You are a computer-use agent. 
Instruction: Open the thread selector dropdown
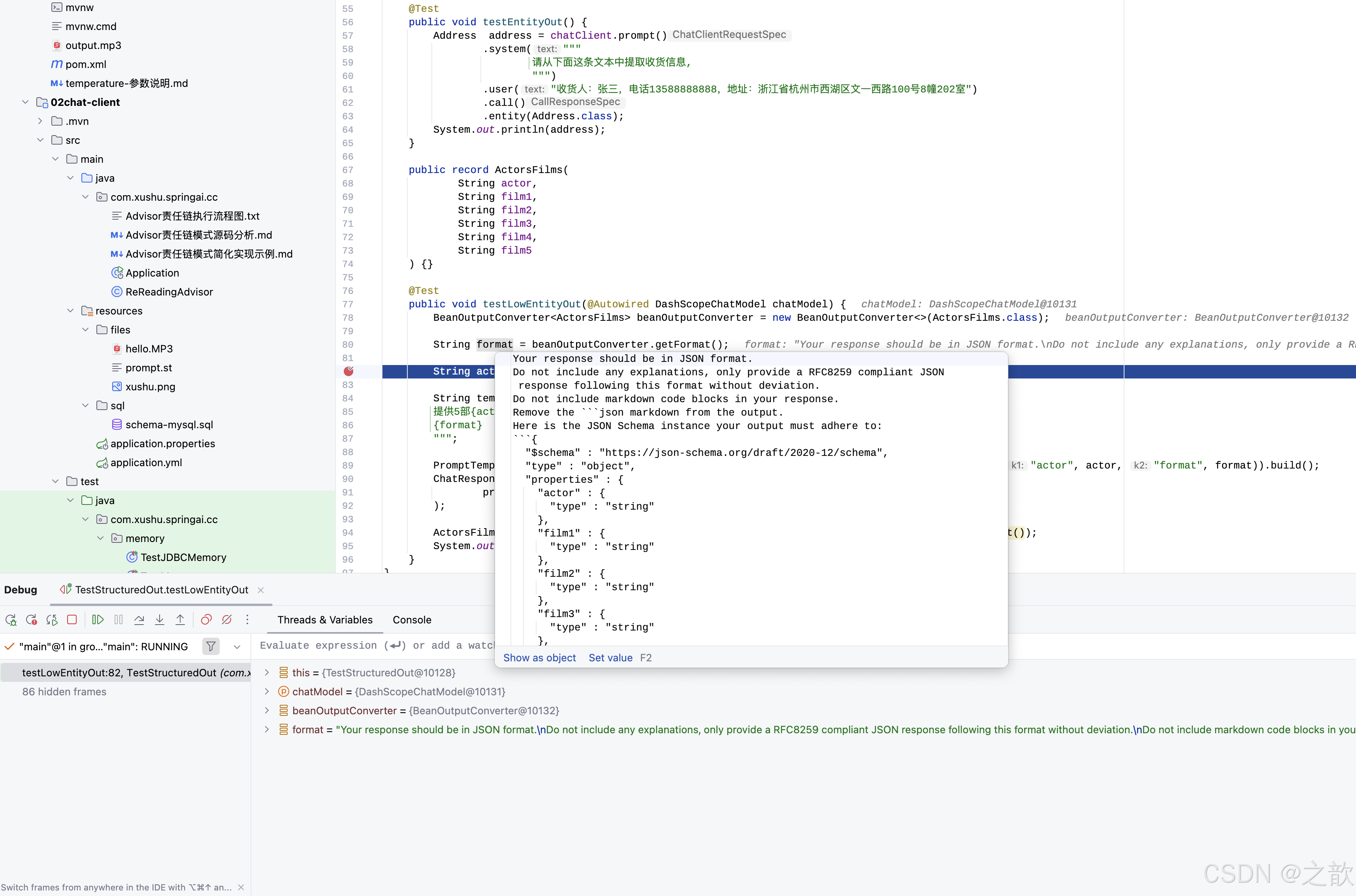pos(237,646)
